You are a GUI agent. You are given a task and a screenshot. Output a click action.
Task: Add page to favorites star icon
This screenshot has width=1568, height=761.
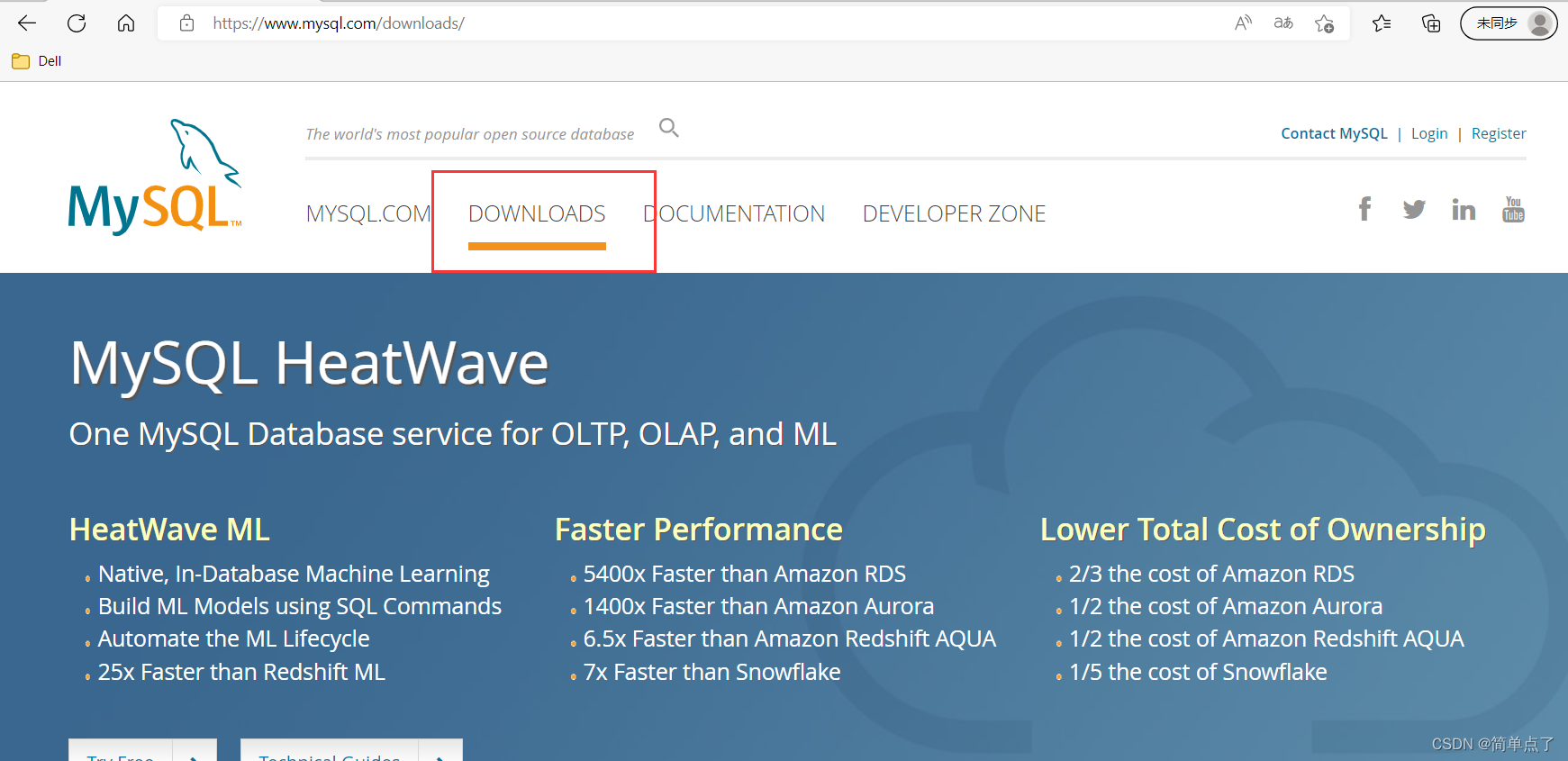(1324, 23)
